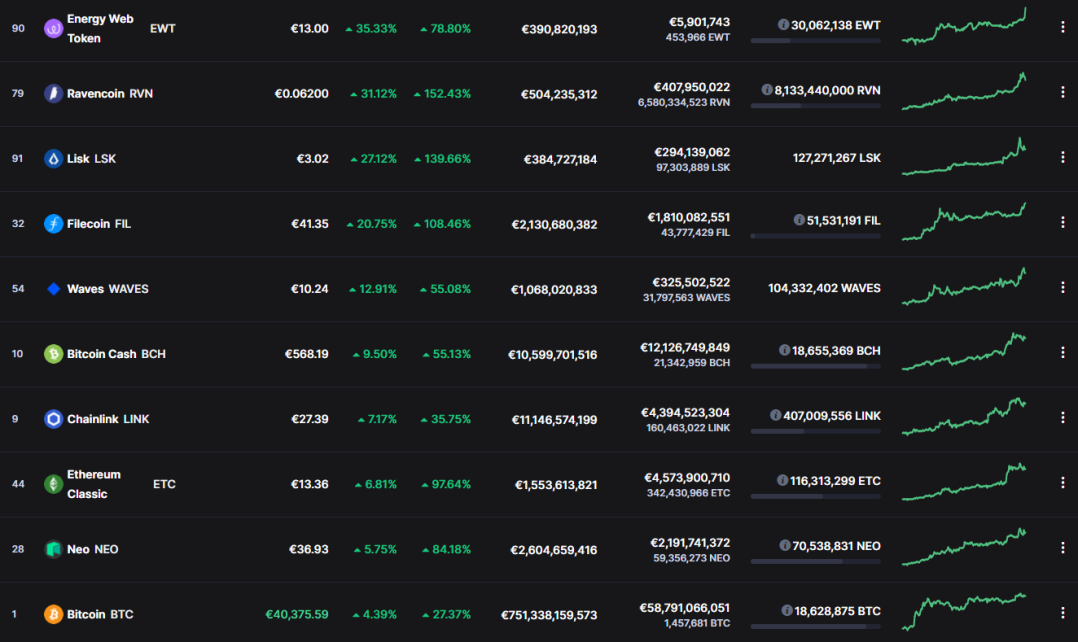
Task: Click the EWT supply progress bar
Action: (815, 41)
